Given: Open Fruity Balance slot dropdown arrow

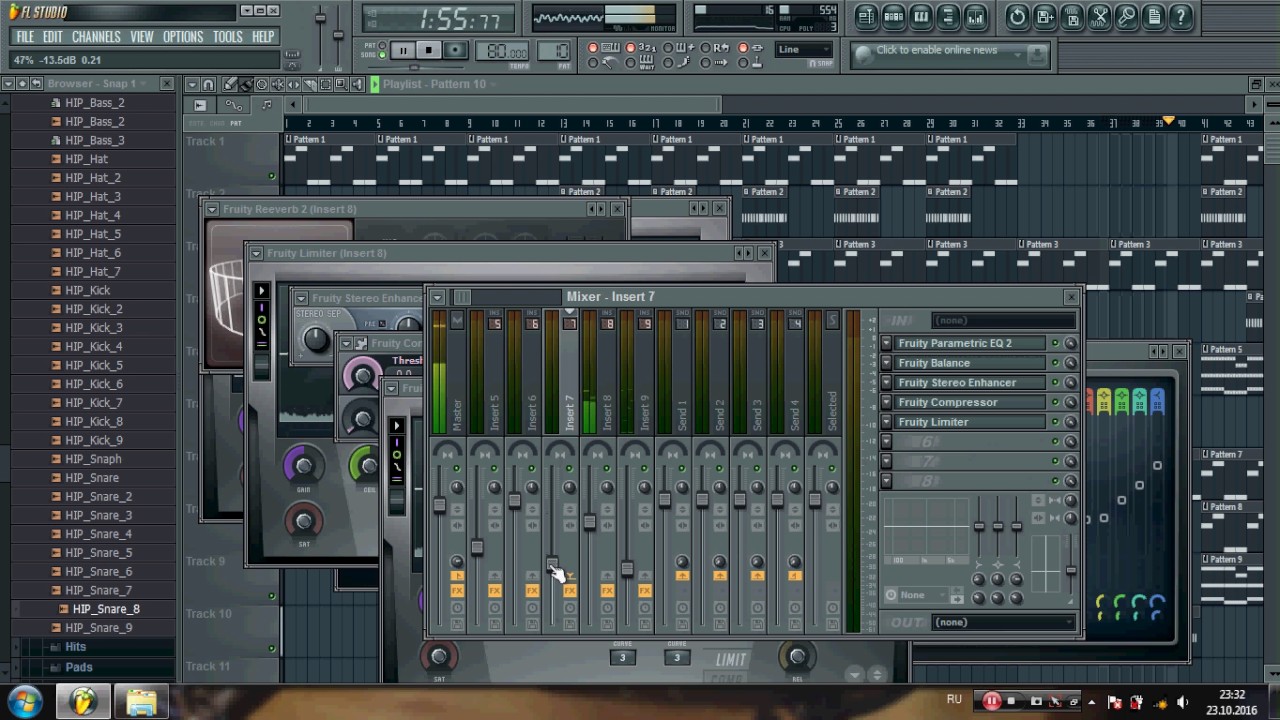Looking at the screenshot, I should pos(886,363).
